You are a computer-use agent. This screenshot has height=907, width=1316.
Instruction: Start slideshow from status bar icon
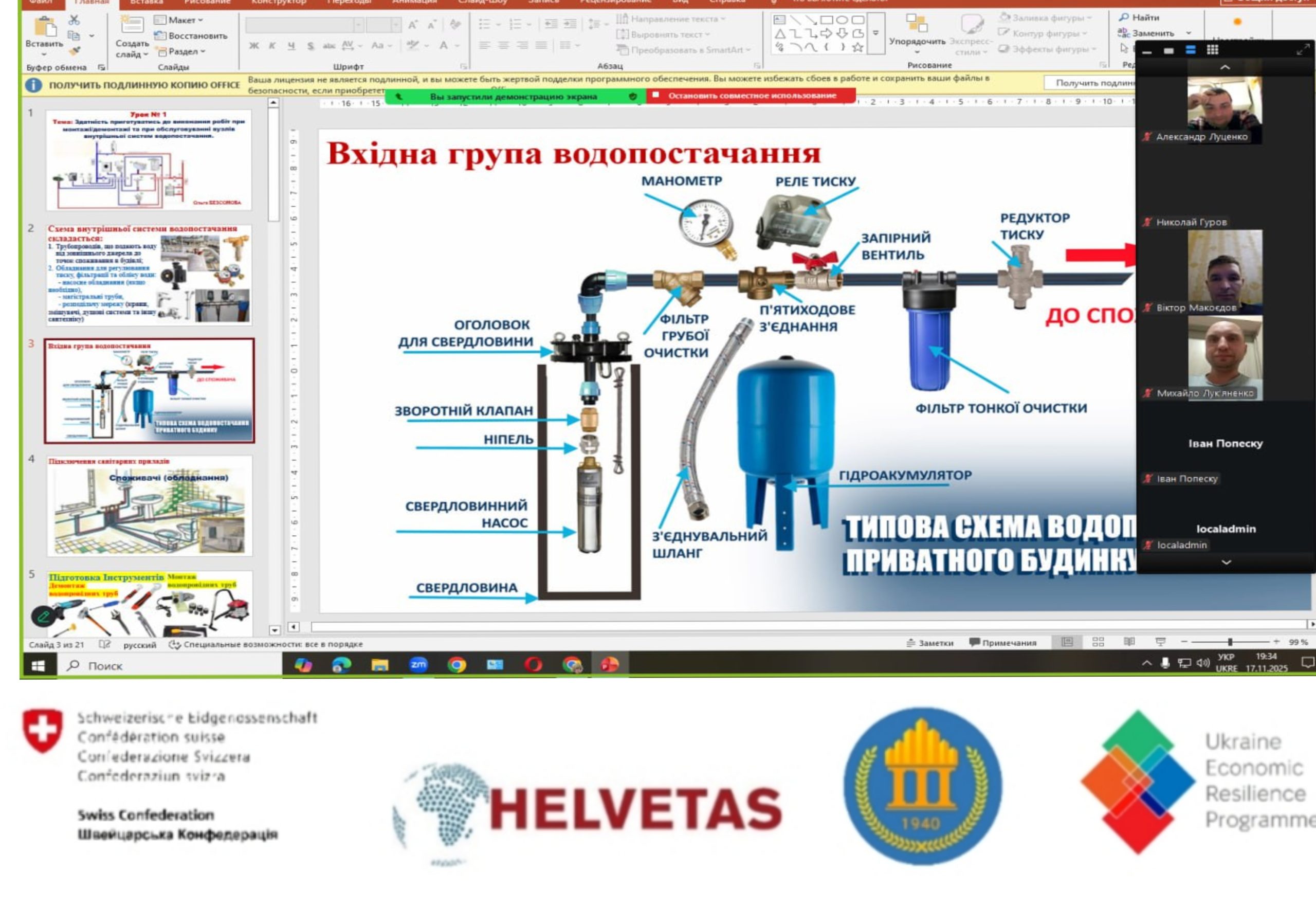click(1160, 642)
